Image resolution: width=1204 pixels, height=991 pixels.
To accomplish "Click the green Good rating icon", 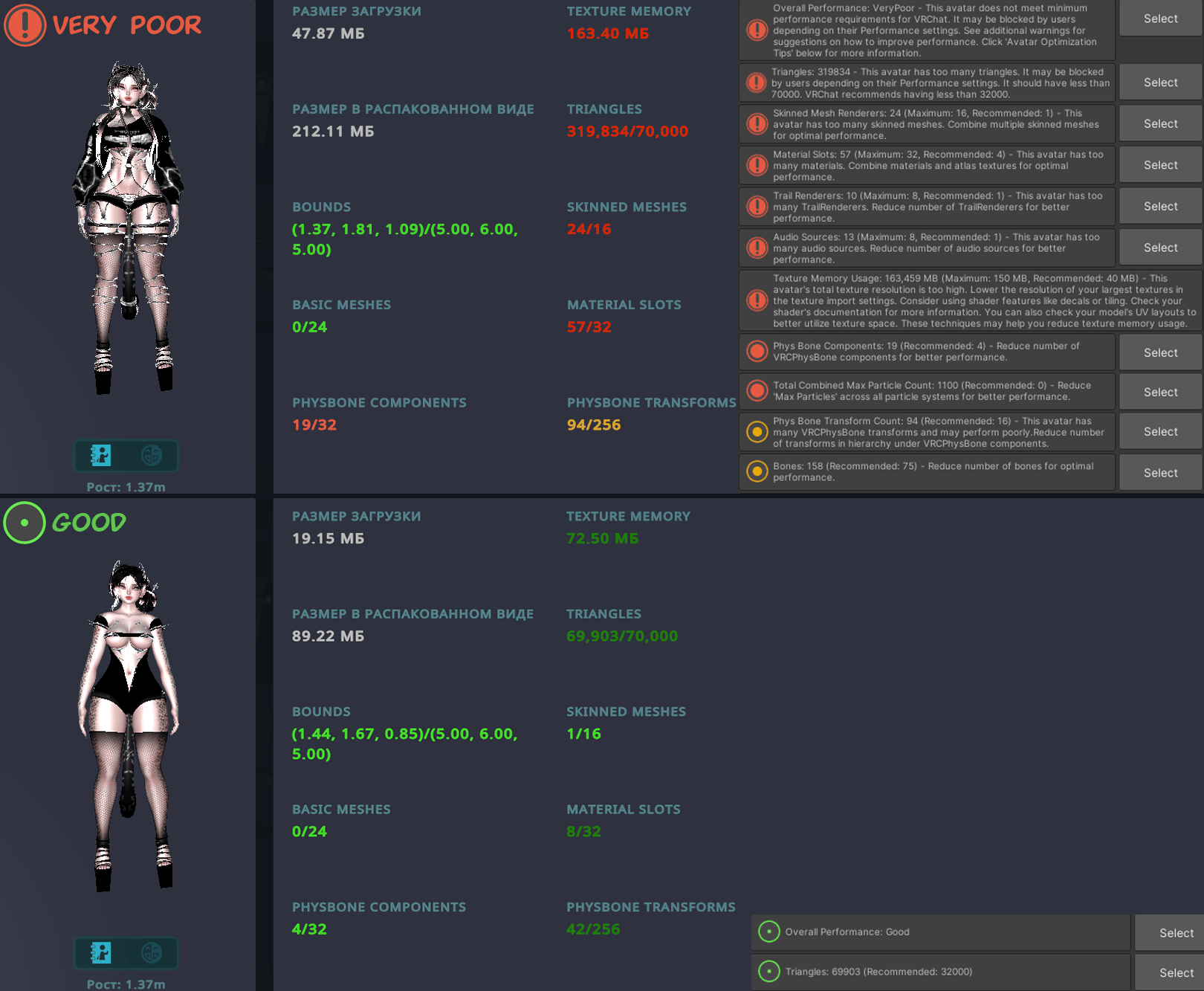I will tap(25, 523).
